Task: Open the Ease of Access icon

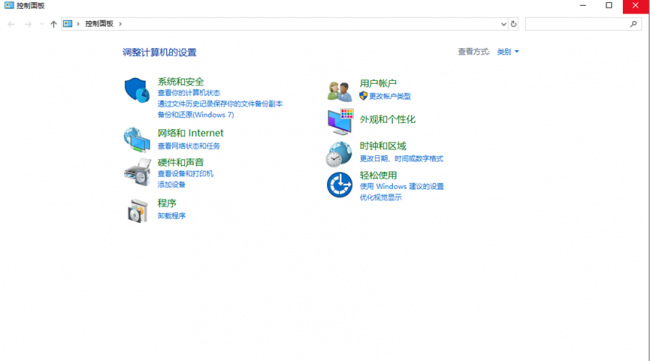Action: [x=340, y=185]
